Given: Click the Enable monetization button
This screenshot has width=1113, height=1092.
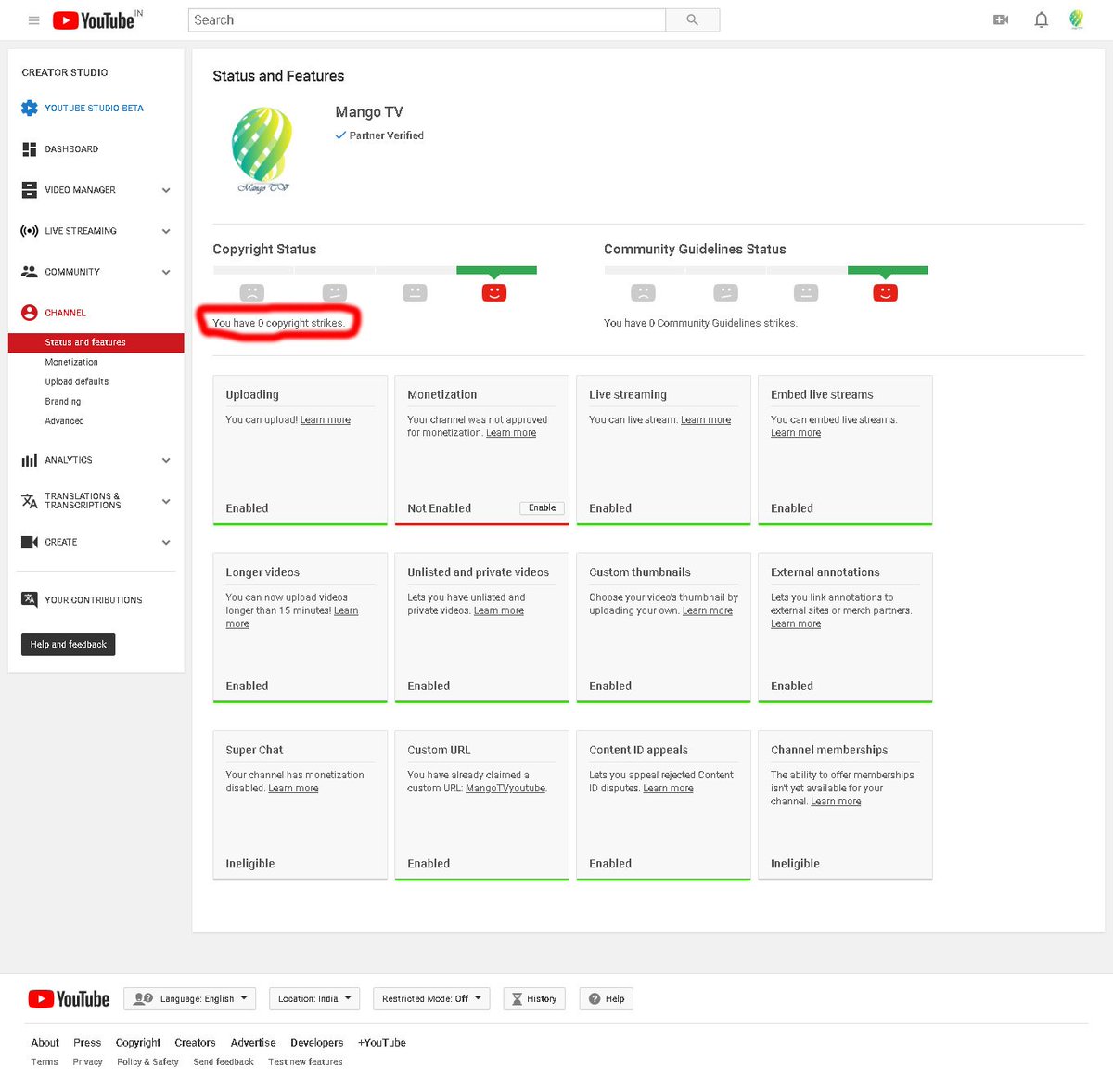Looking at the screenshot, I should pyautogui.click(x=543, y=507).
